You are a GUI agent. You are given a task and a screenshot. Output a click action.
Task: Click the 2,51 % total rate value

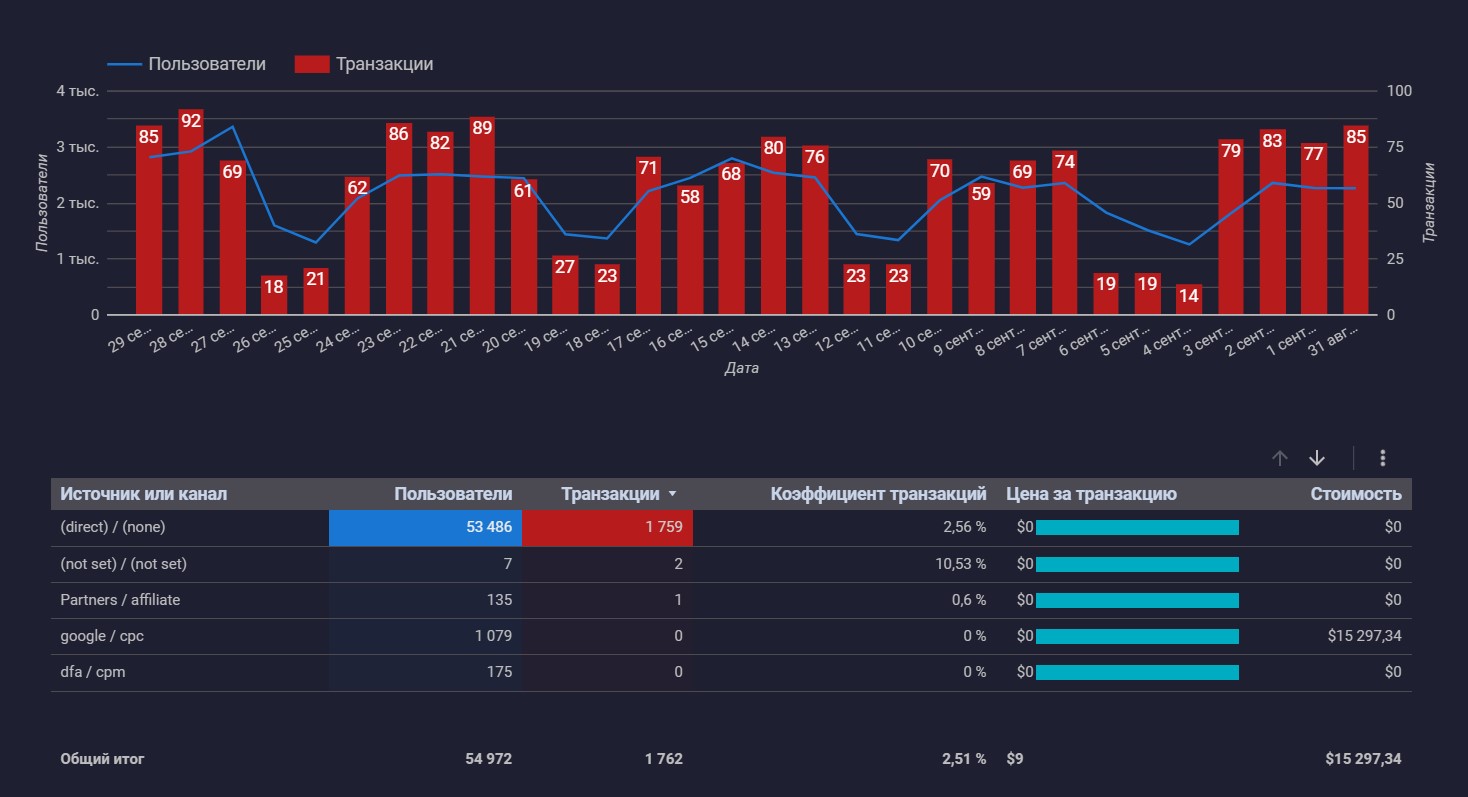click(x=963, y=759)
